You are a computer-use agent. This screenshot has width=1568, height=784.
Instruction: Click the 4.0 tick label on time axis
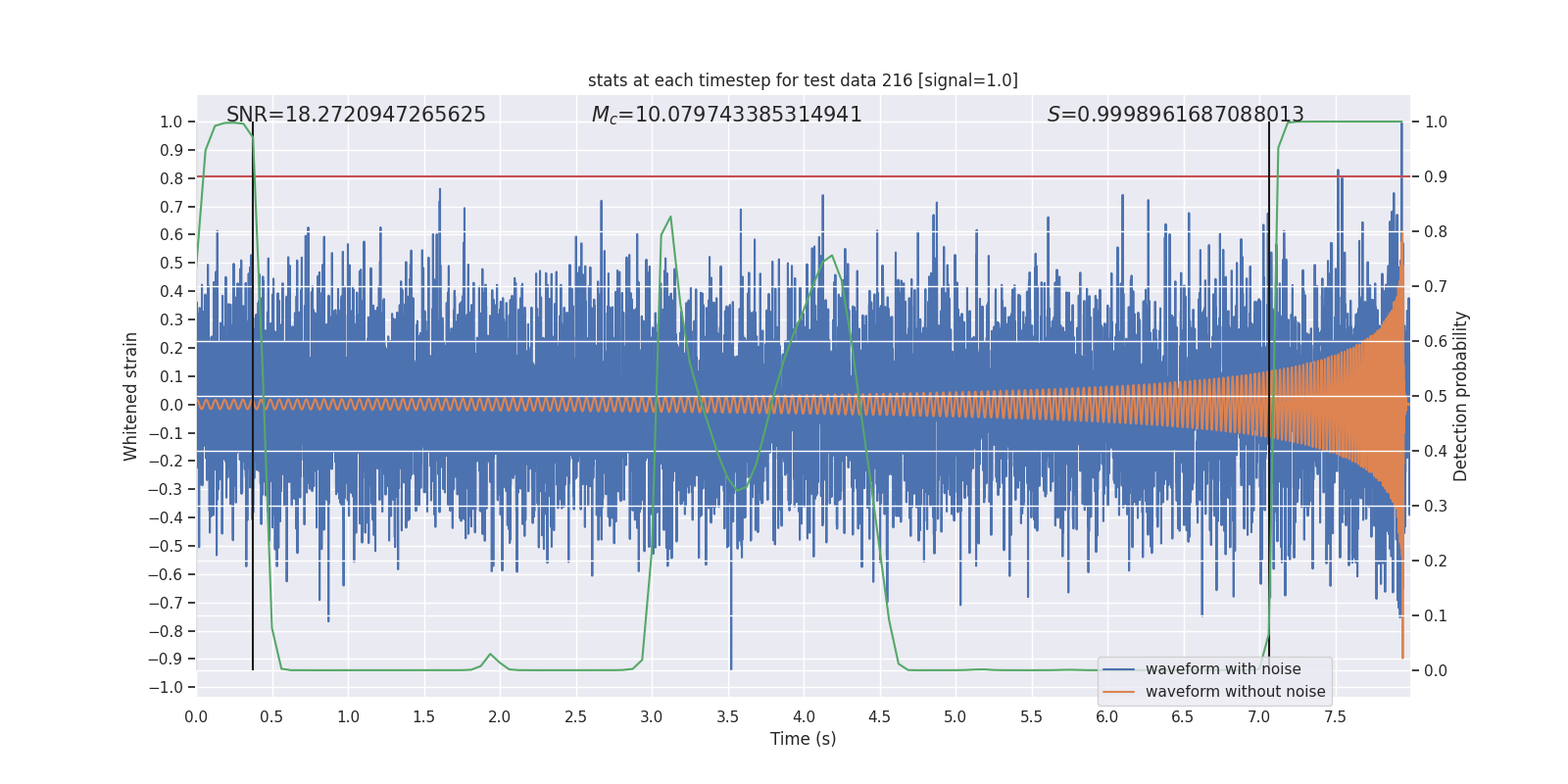(x=804, y=716)
